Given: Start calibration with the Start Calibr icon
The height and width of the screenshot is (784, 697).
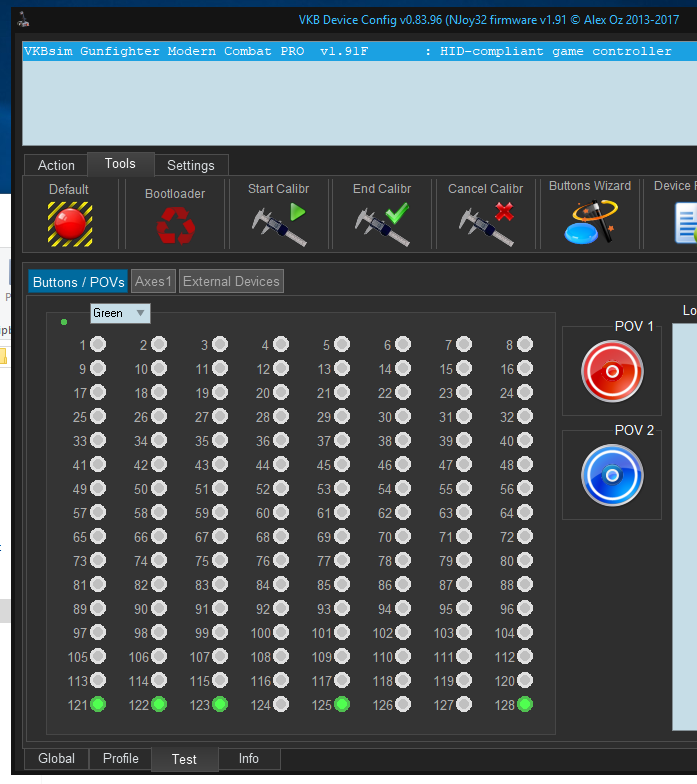Looking at the screenshot, I should pos(279,224).
